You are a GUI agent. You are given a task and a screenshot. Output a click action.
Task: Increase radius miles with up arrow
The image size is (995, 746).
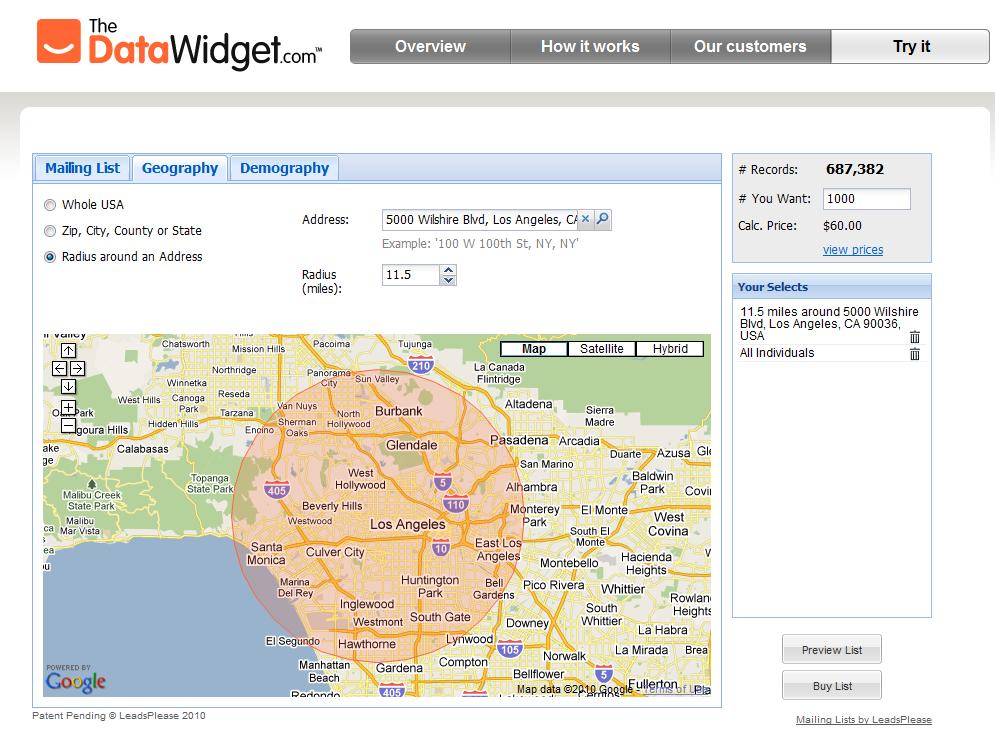click(x=448, y=269)
